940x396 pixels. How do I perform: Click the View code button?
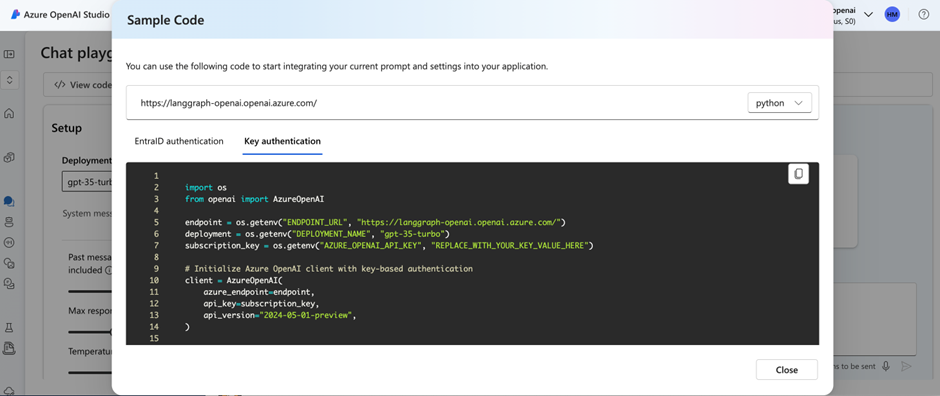83,84
